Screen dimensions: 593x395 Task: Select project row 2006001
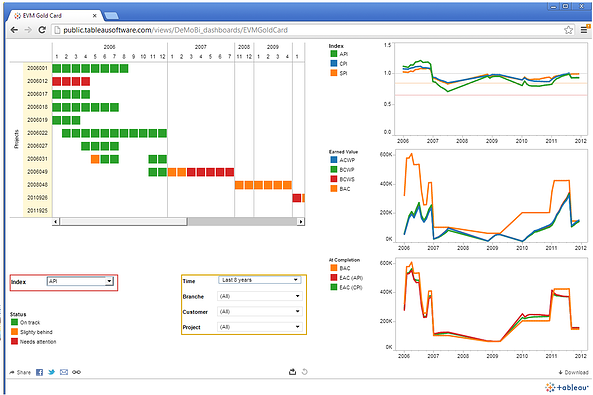(37, 68)
